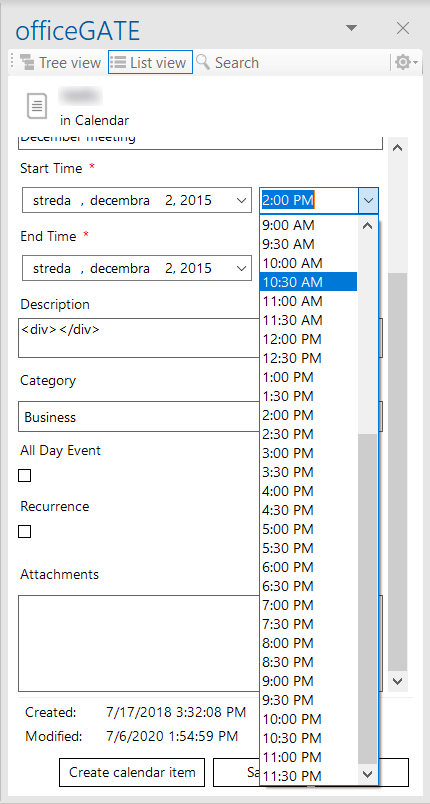Choose 3:00 PM in the time list

click(309, 453)
